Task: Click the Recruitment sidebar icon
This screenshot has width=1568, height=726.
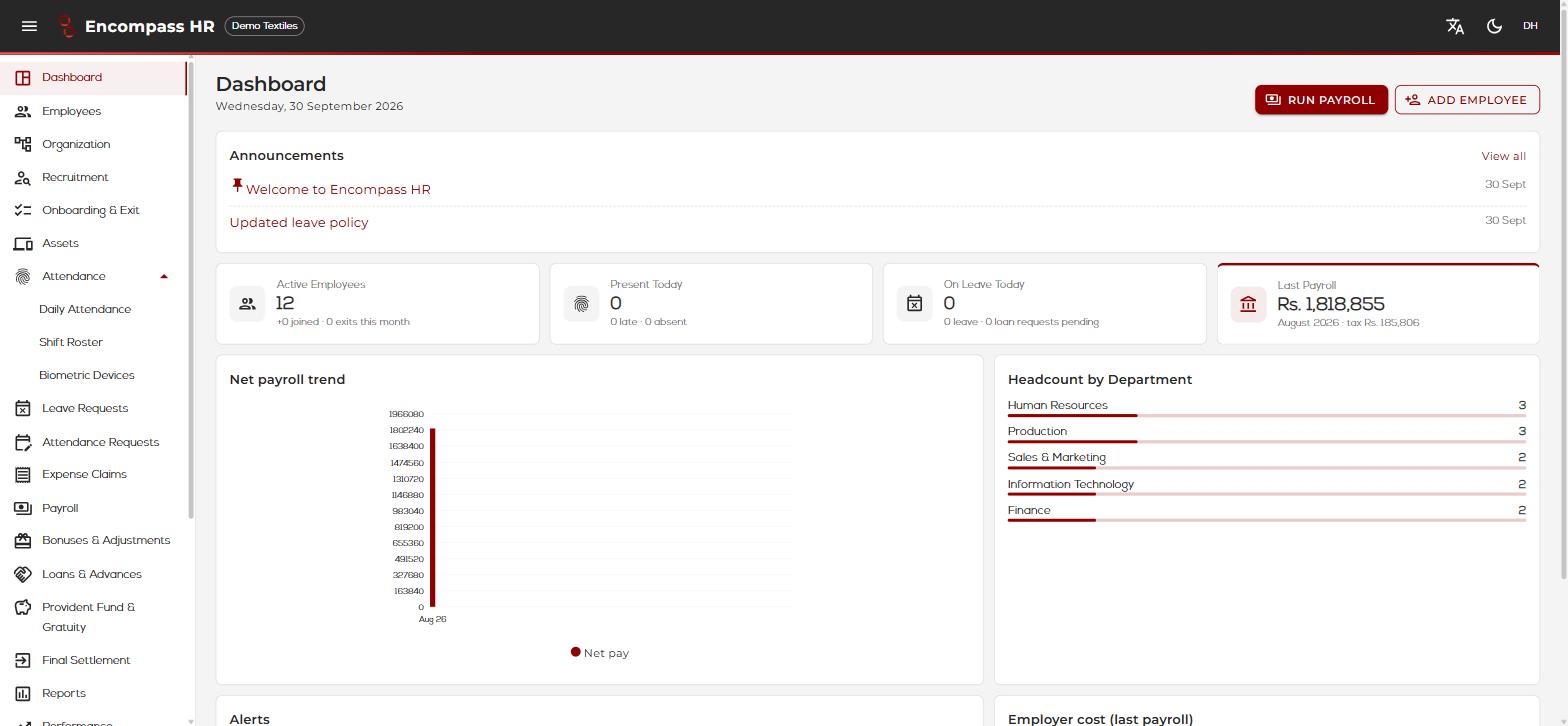Action: [x=23, y=178]
